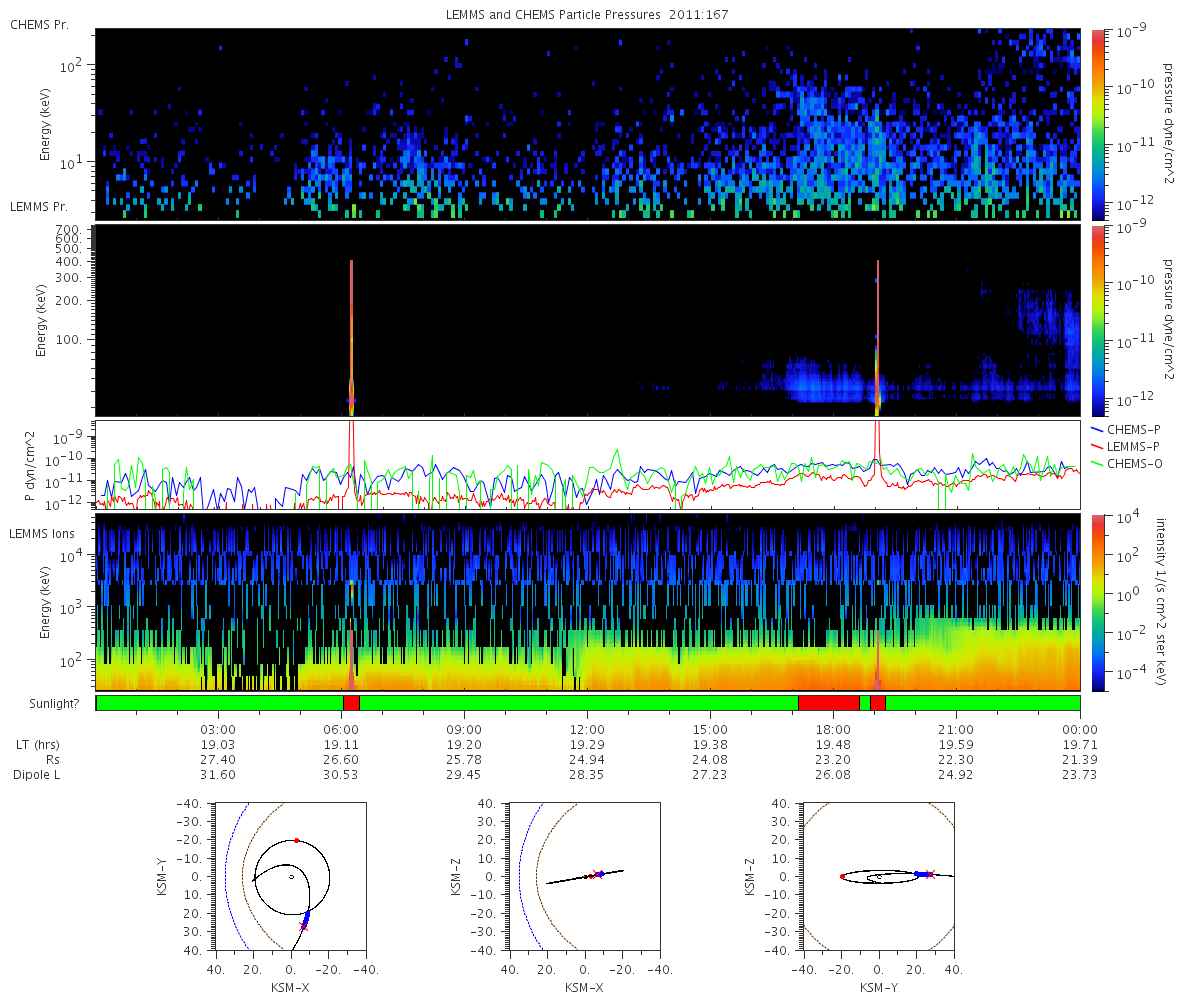
Task: Click the LEMMS Ions intensity color bar
Action: [x=1097, y=602]
